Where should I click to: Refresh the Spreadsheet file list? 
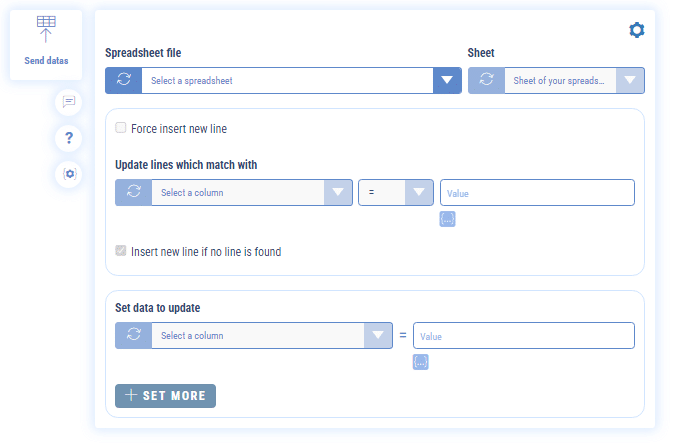[123, 81]
